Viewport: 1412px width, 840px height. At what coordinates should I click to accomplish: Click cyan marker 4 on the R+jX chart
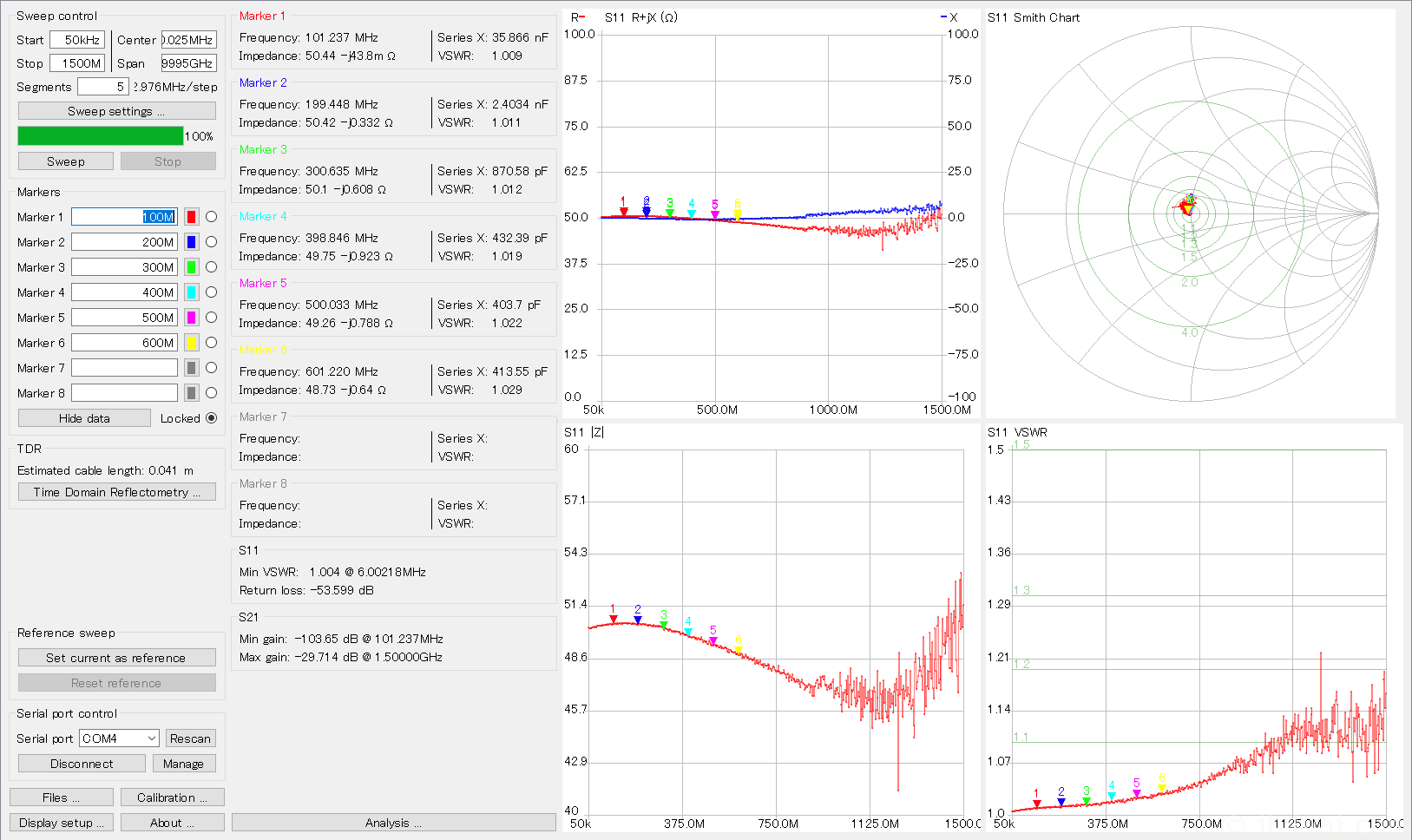point(692,213)
